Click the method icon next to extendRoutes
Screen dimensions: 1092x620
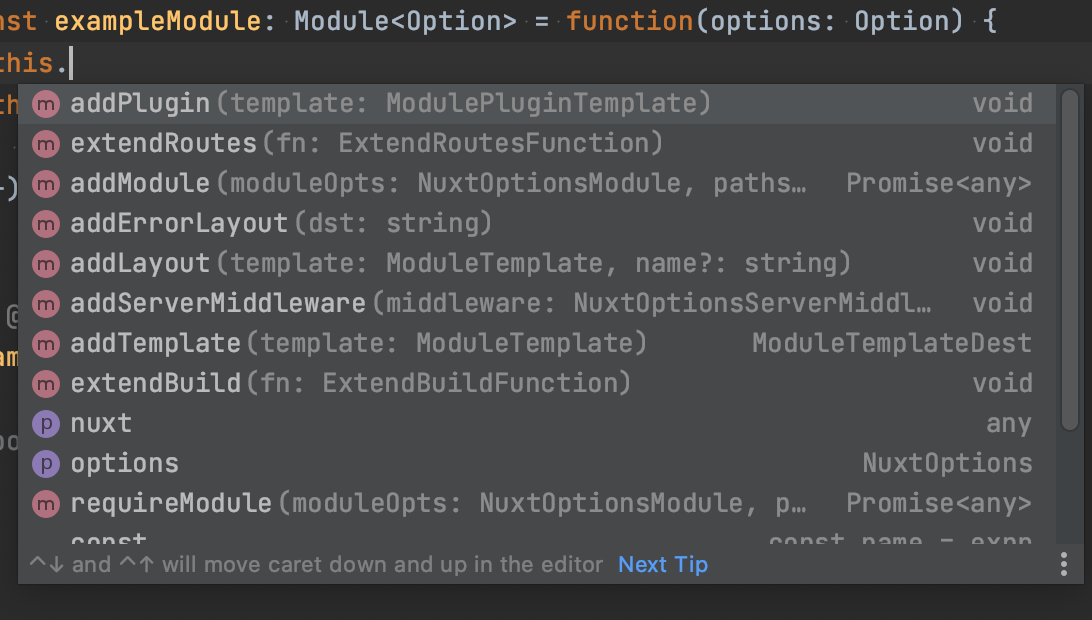[x=46, y=144]
